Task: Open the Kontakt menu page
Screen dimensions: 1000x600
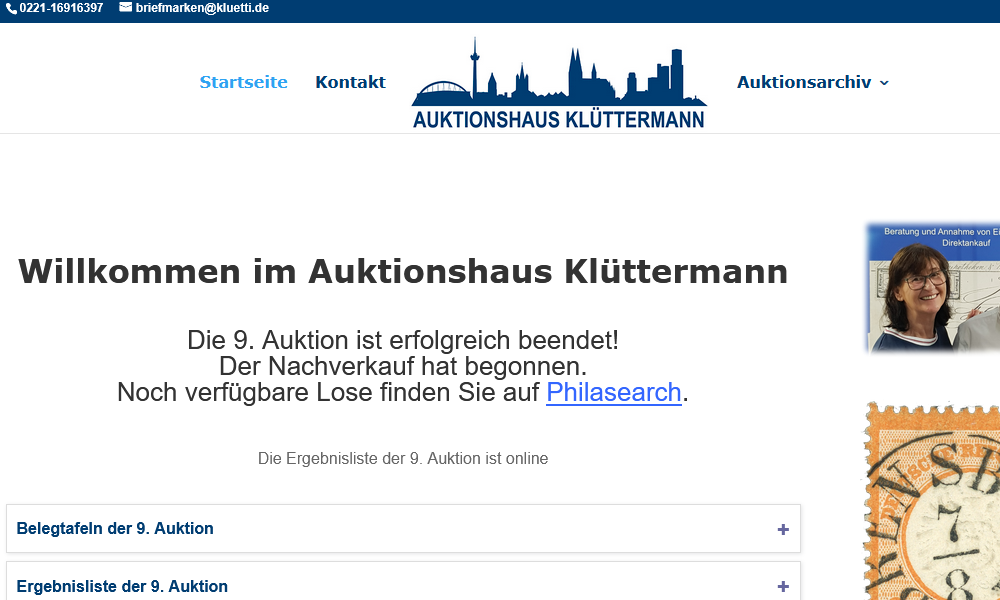Action: [x=350, y=82]
